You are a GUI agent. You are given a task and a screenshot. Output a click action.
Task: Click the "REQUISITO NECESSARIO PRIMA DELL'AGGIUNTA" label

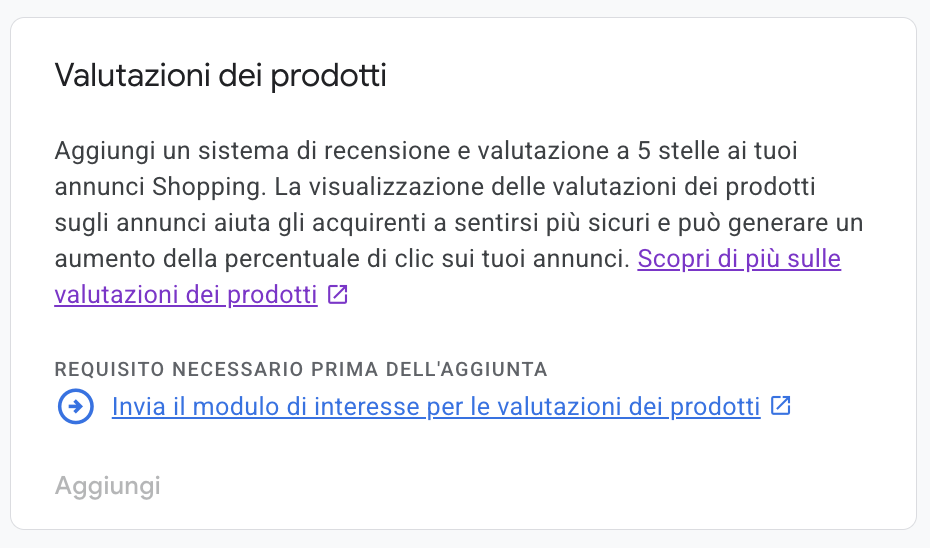coord(301,369)
